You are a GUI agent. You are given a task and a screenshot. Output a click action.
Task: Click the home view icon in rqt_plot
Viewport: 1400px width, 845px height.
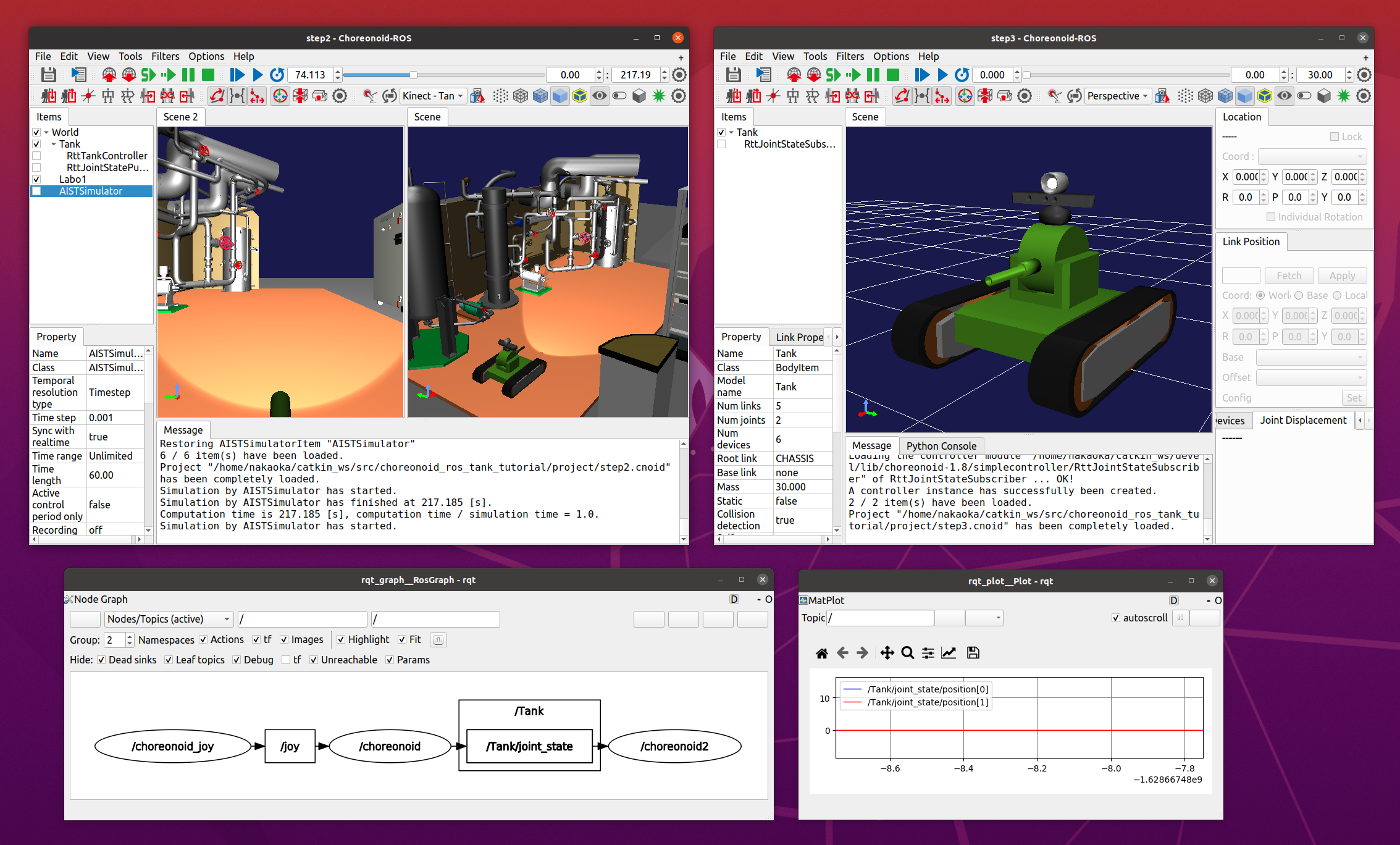[x=821, y=653]
